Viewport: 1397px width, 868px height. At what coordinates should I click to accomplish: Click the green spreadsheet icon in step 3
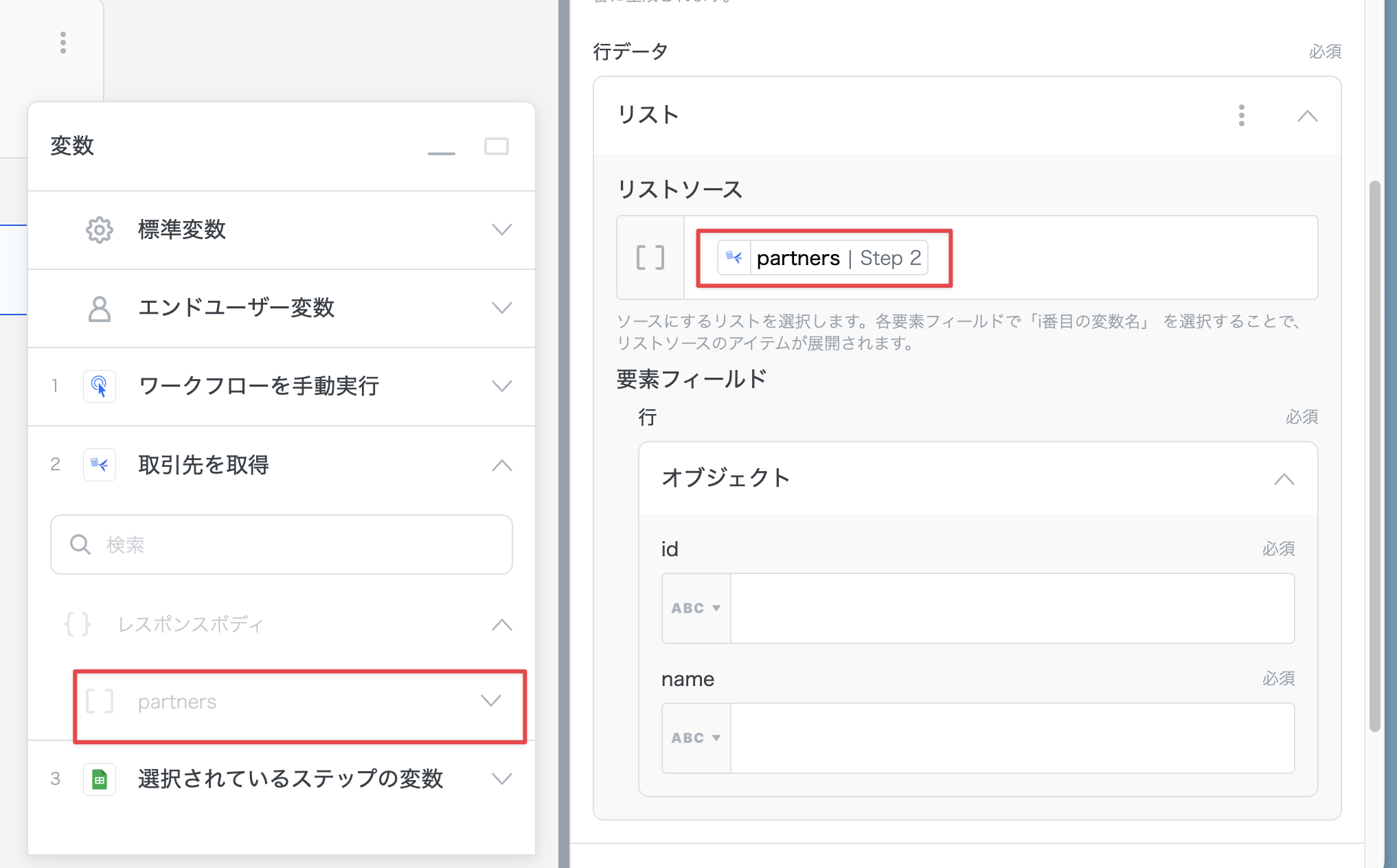(x=100, y=779)
